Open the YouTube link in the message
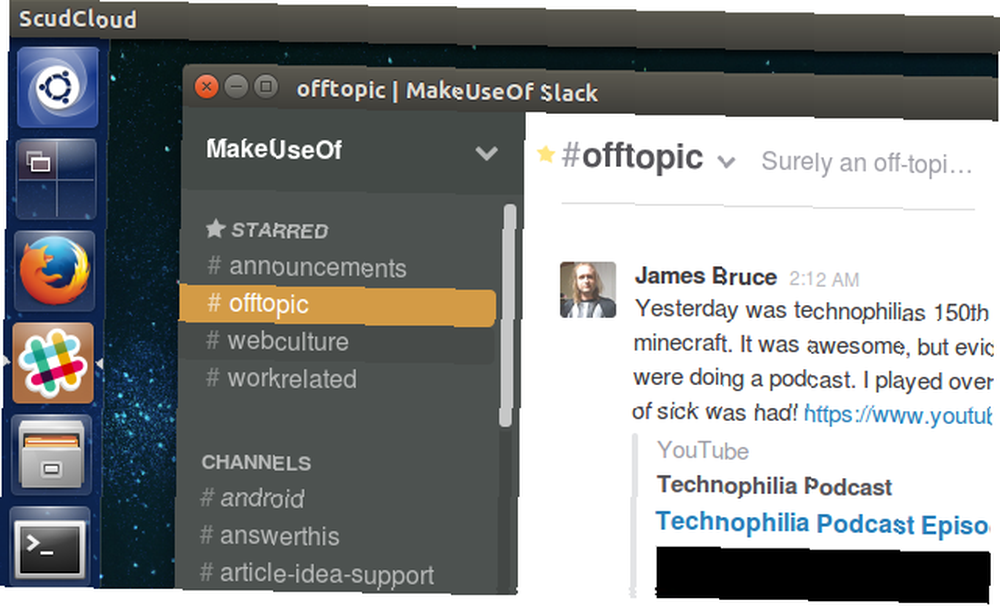This screenshot has width=1000, height=606. tap(897, 415)
